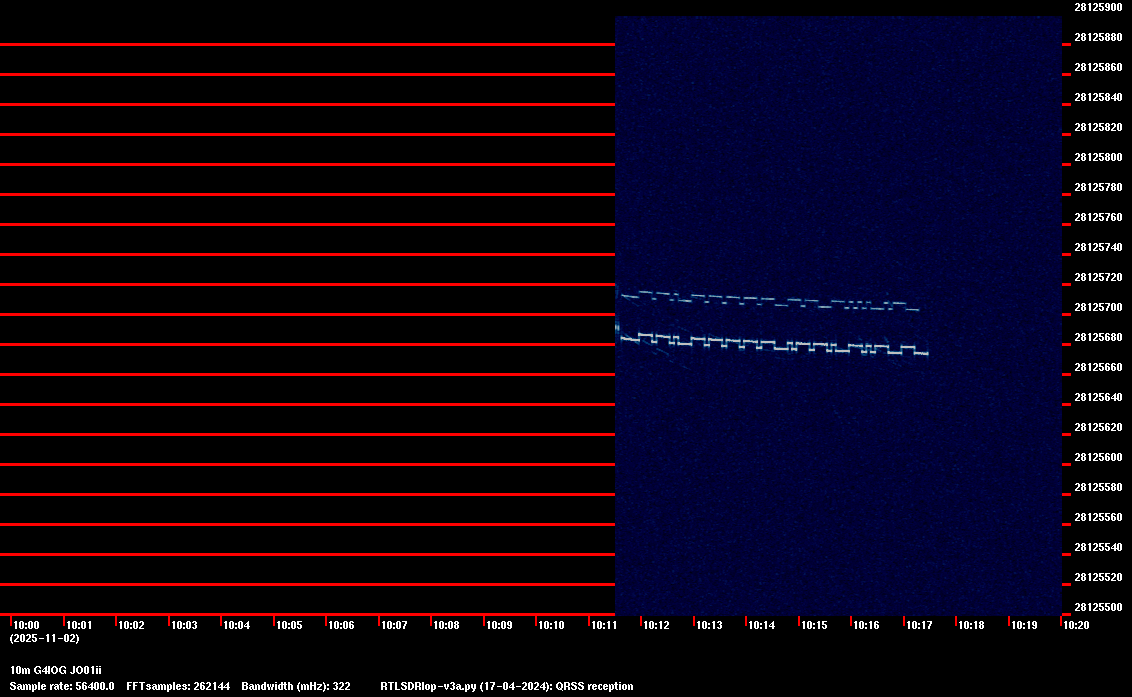
Task: Click the date label (2025-11-02)
Action: tap(45, 638)
